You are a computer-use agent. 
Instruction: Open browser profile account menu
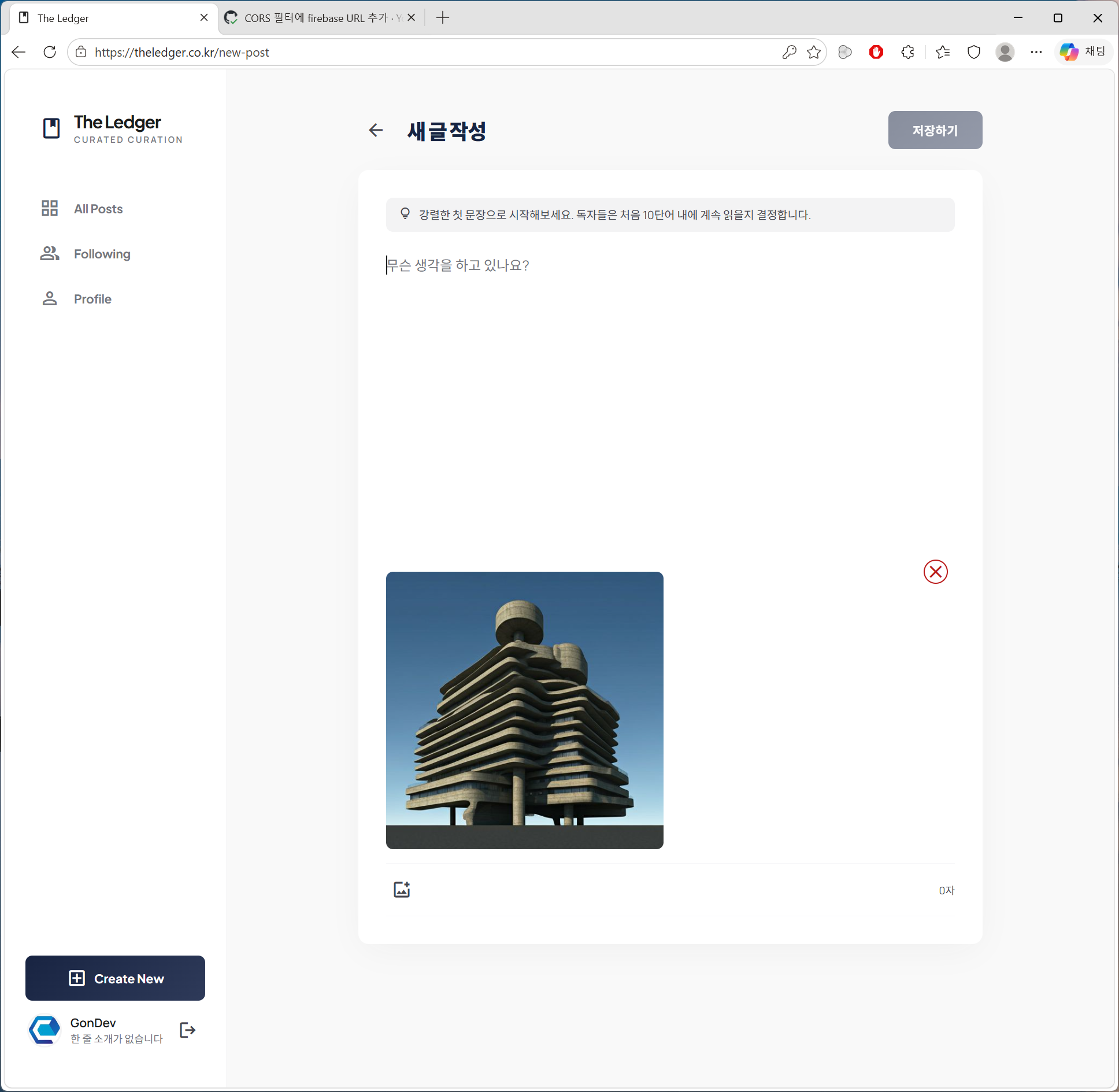pyautogui.click(x=1005, y=52)
